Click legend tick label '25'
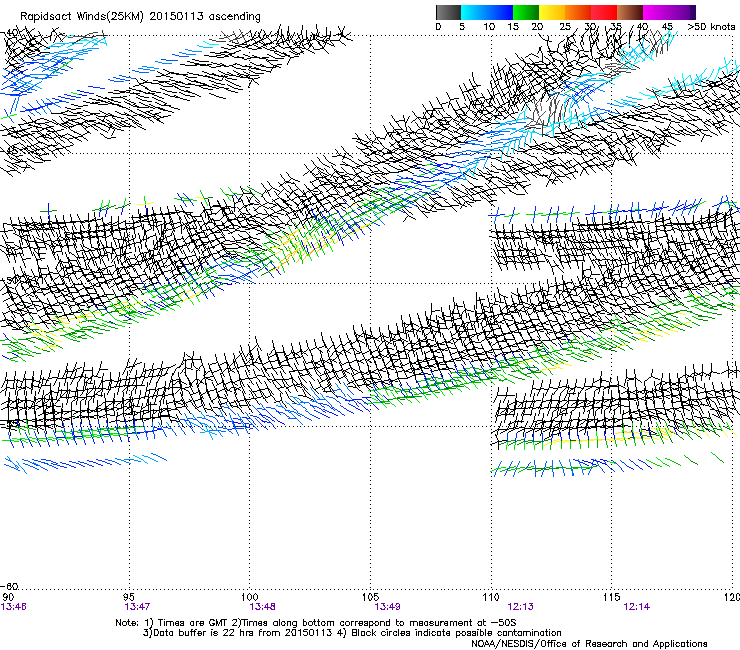 (x=565, y=27)
